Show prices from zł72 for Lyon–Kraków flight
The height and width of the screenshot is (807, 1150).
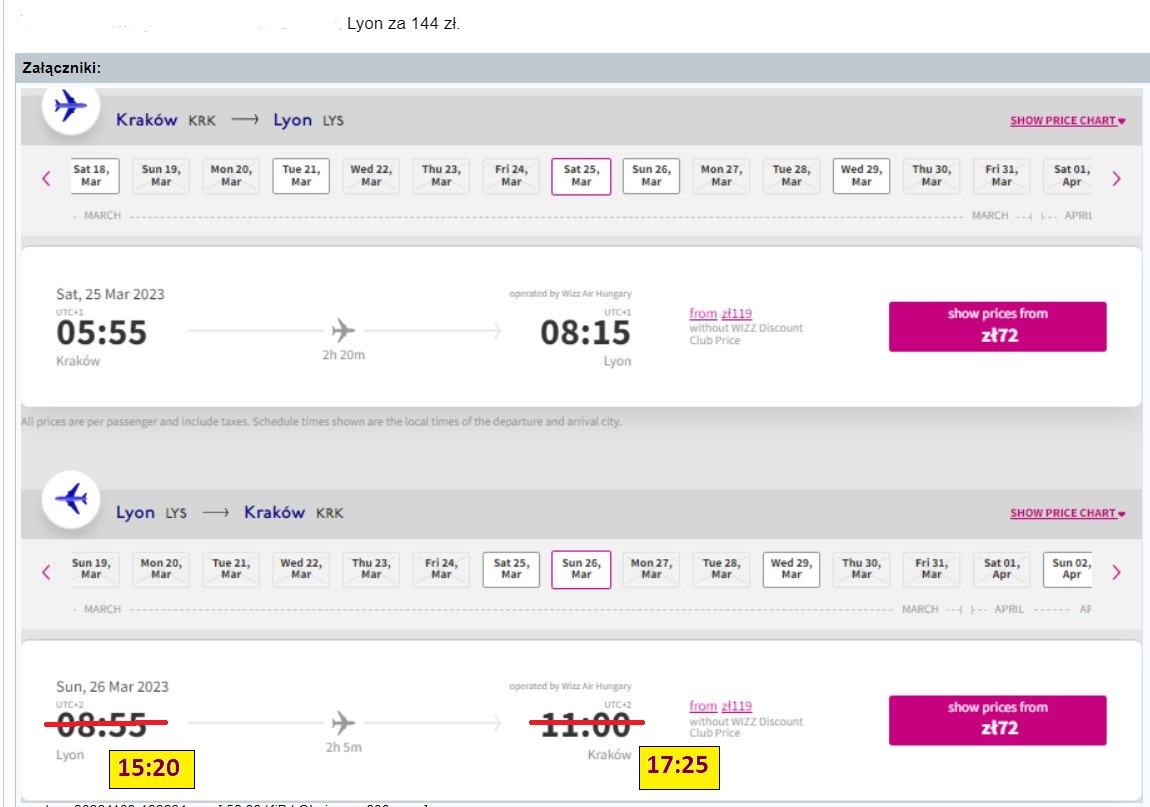[997, 720]
